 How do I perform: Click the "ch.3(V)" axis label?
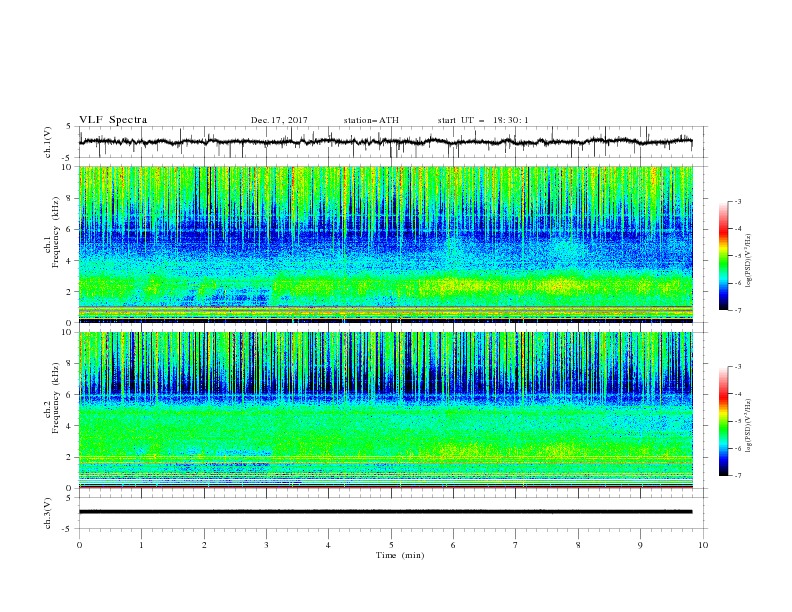pyautogui.click(x=48, y=513)
